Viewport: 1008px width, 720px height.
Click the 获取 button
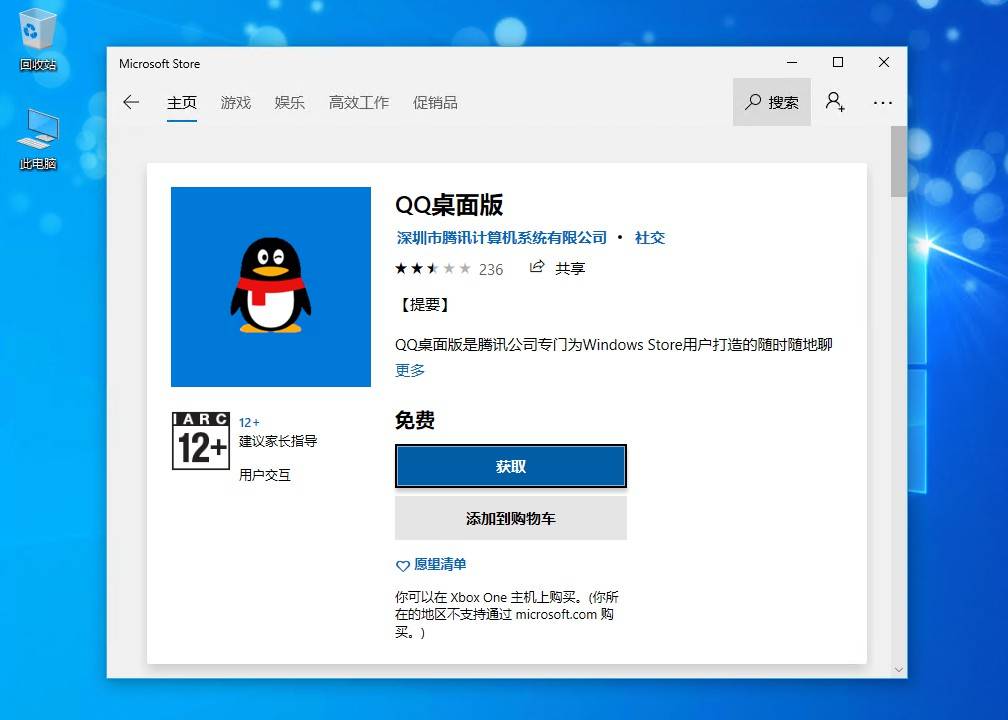pyautogui.click(x=510, y=466)
